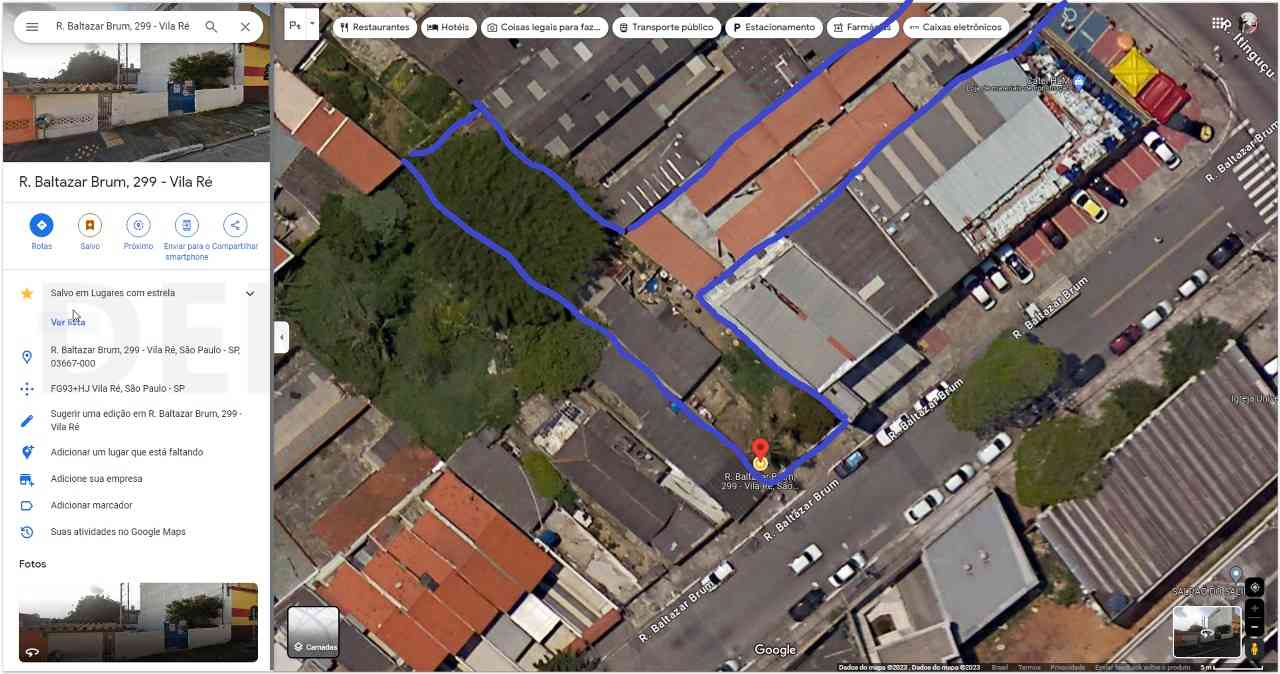Image resolution: width=1280 pixels, height=674 pixels.
Task: Open the Google apps grid icon
Action: tap(1219, 22)
